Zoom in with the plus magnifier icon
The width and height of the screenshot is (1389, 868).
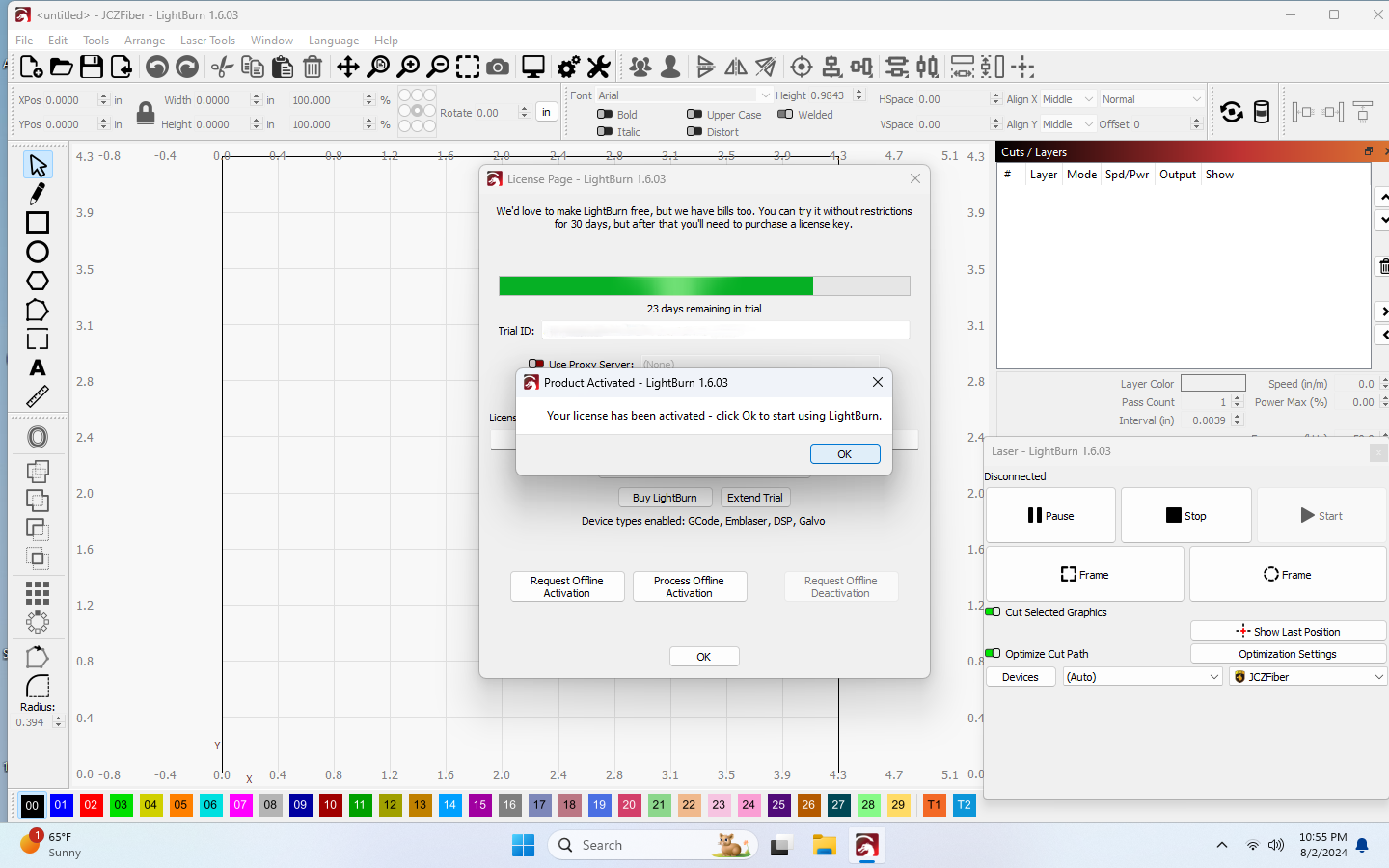[x=408, y=67]
